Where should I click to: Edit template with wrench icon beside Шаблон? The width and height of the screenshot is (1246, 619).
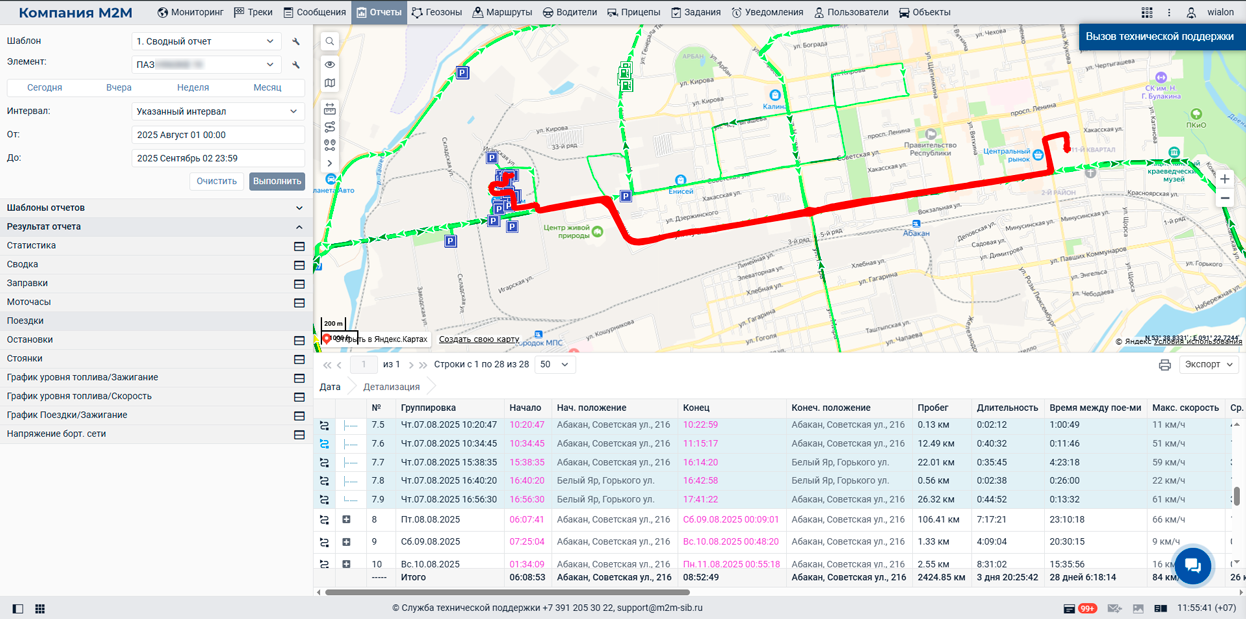[x=296, y=42]
